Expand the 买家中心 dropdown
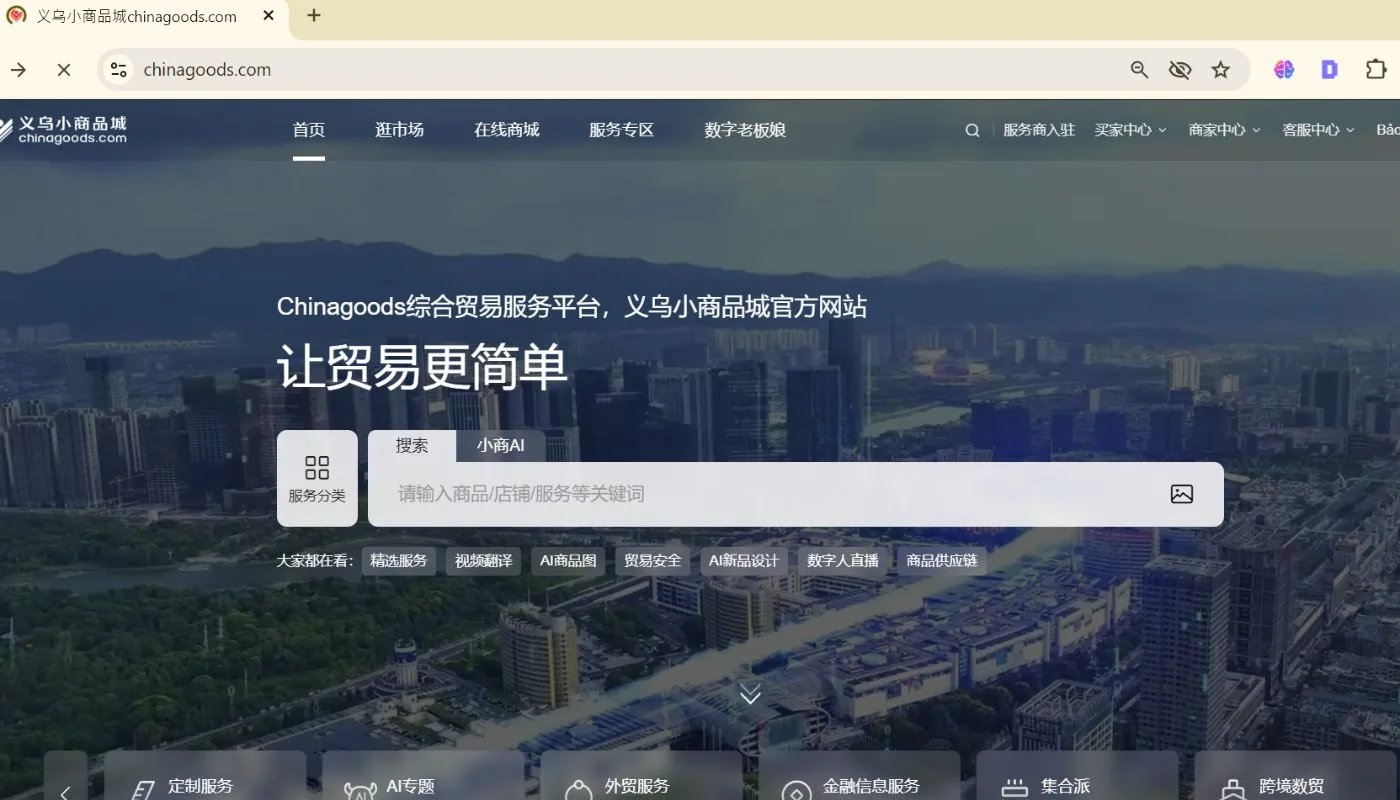The image size is (1400, 800). tap(1130, 130)
